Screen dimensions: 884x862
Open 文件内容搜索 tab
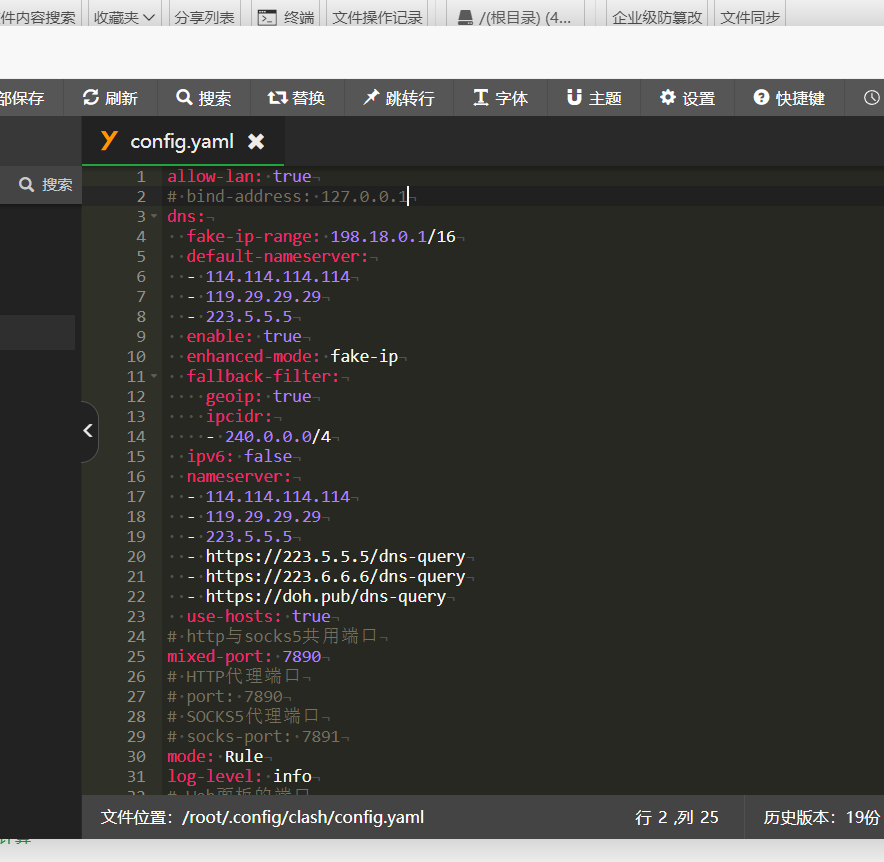click(38, 17)
